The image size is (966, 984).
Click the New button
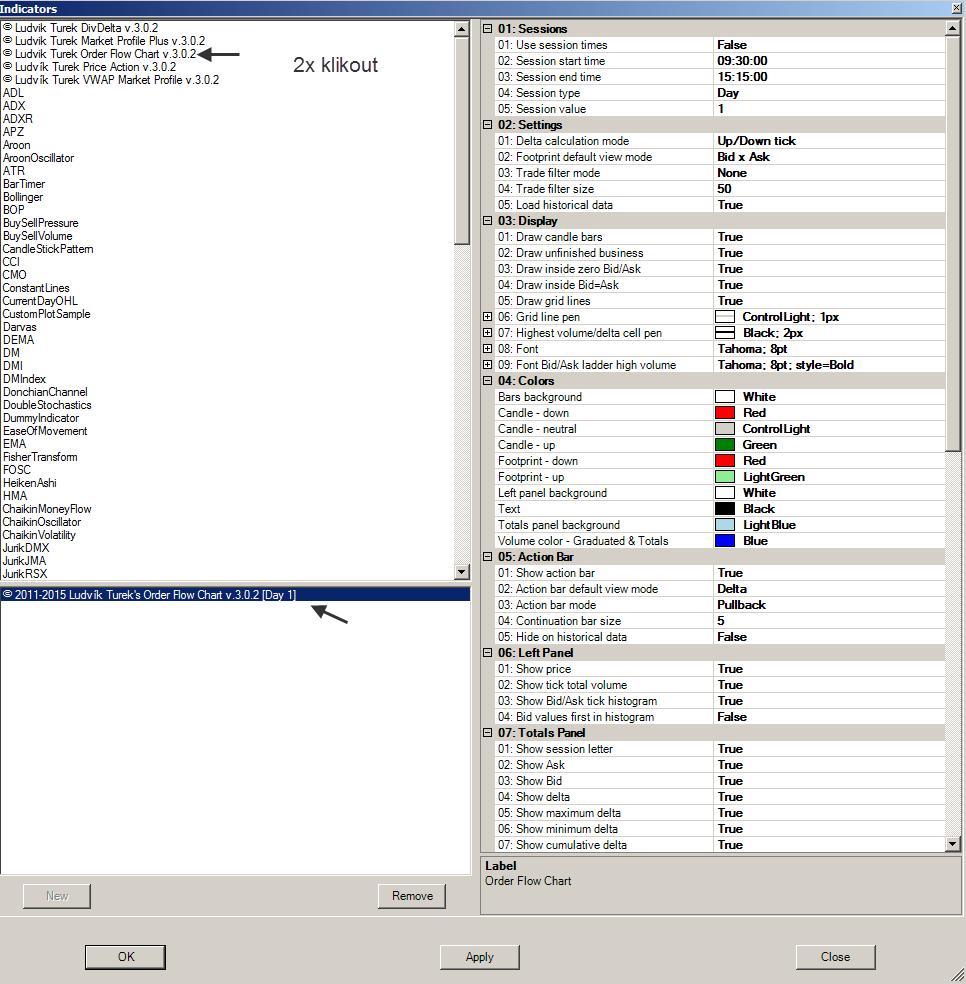point(56,896)
